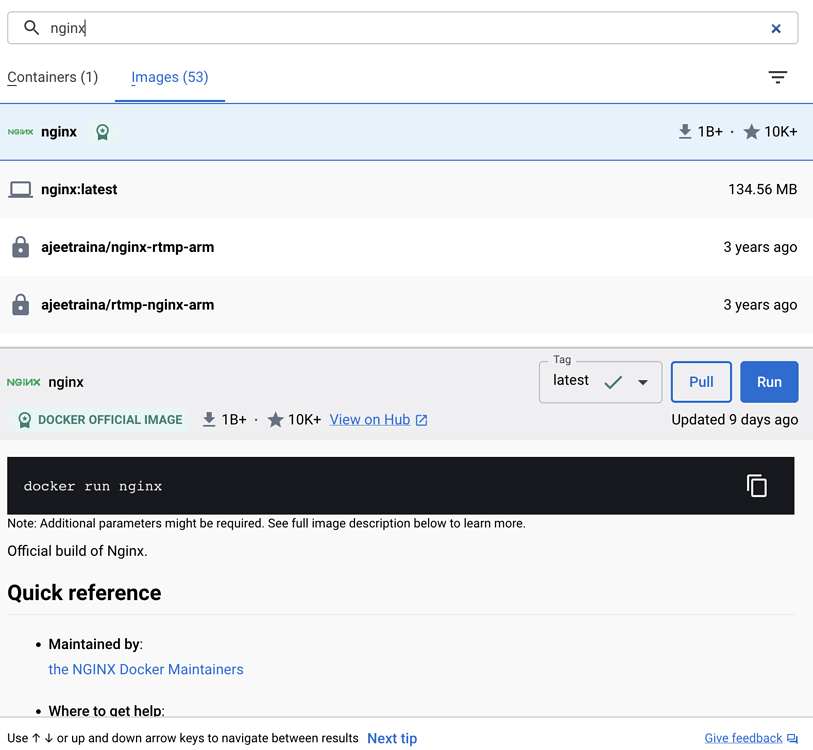813x750 pixels.
Task: Click the download icon next to 1B+ in top result
Action: point(685,132)
